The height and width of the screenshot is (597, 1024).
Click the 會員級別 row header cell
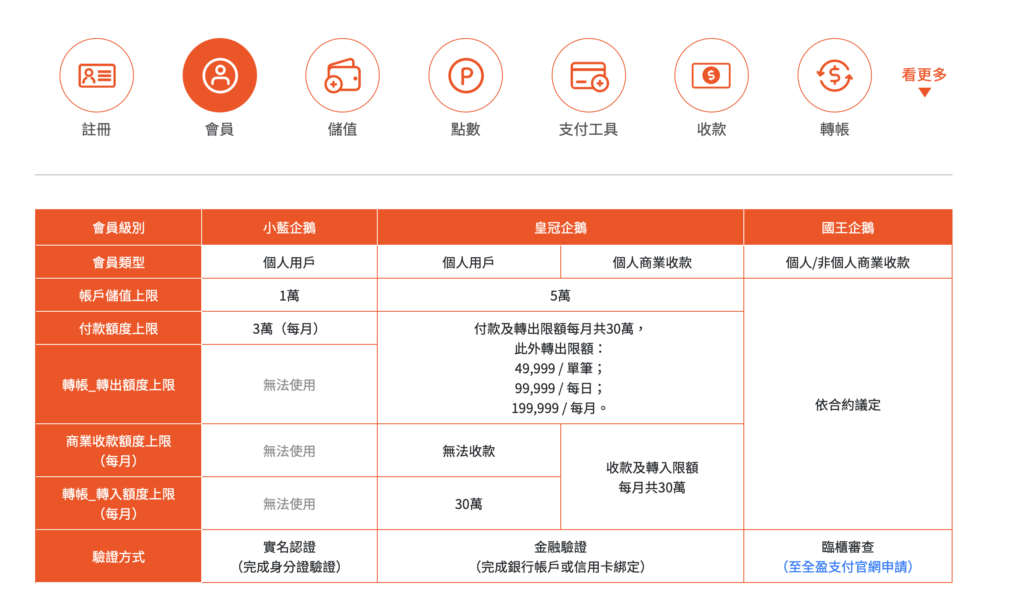(x=118, y=228)
